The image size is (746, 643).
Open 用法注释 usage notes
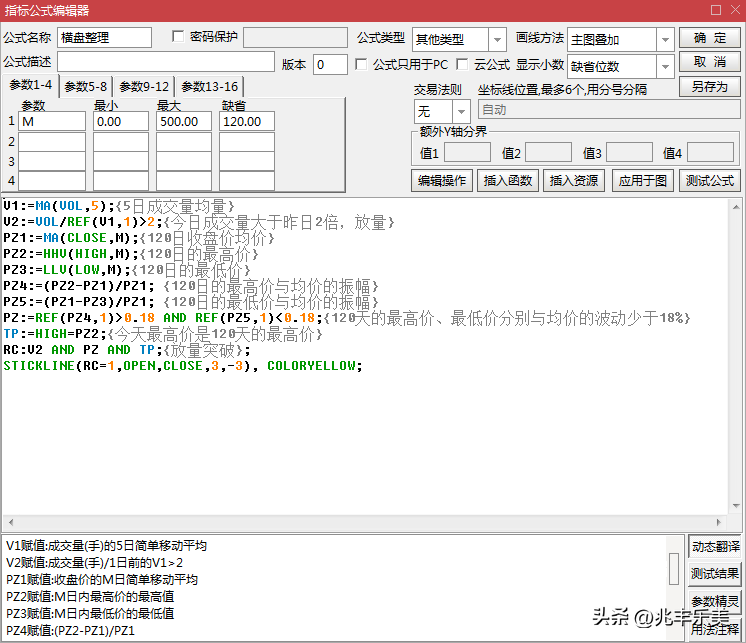[715, 629]
